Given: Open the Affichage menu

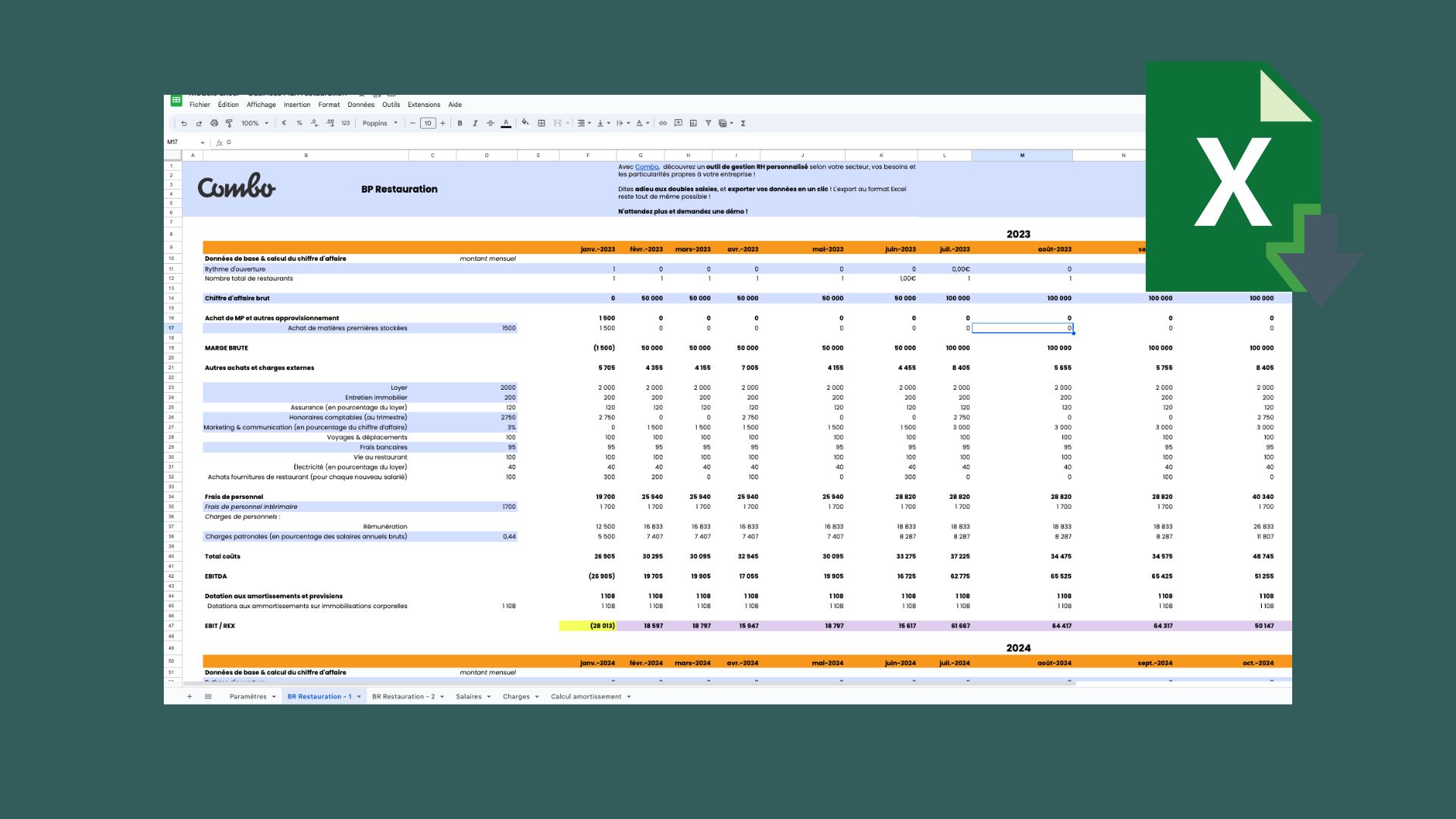Looking at the screenshot, I should coord(261,105).
